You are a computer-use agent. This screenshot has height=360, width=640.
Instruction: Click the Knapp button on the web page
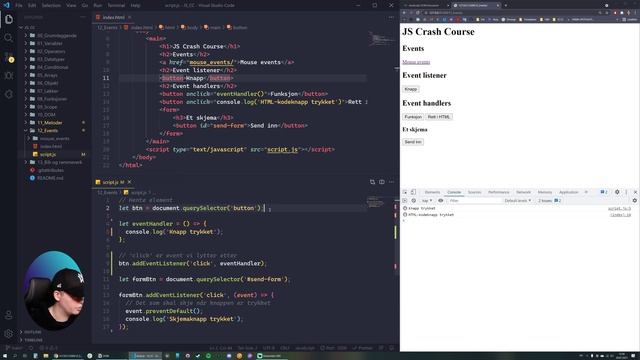pyautogui.click(x=411, y=89)
